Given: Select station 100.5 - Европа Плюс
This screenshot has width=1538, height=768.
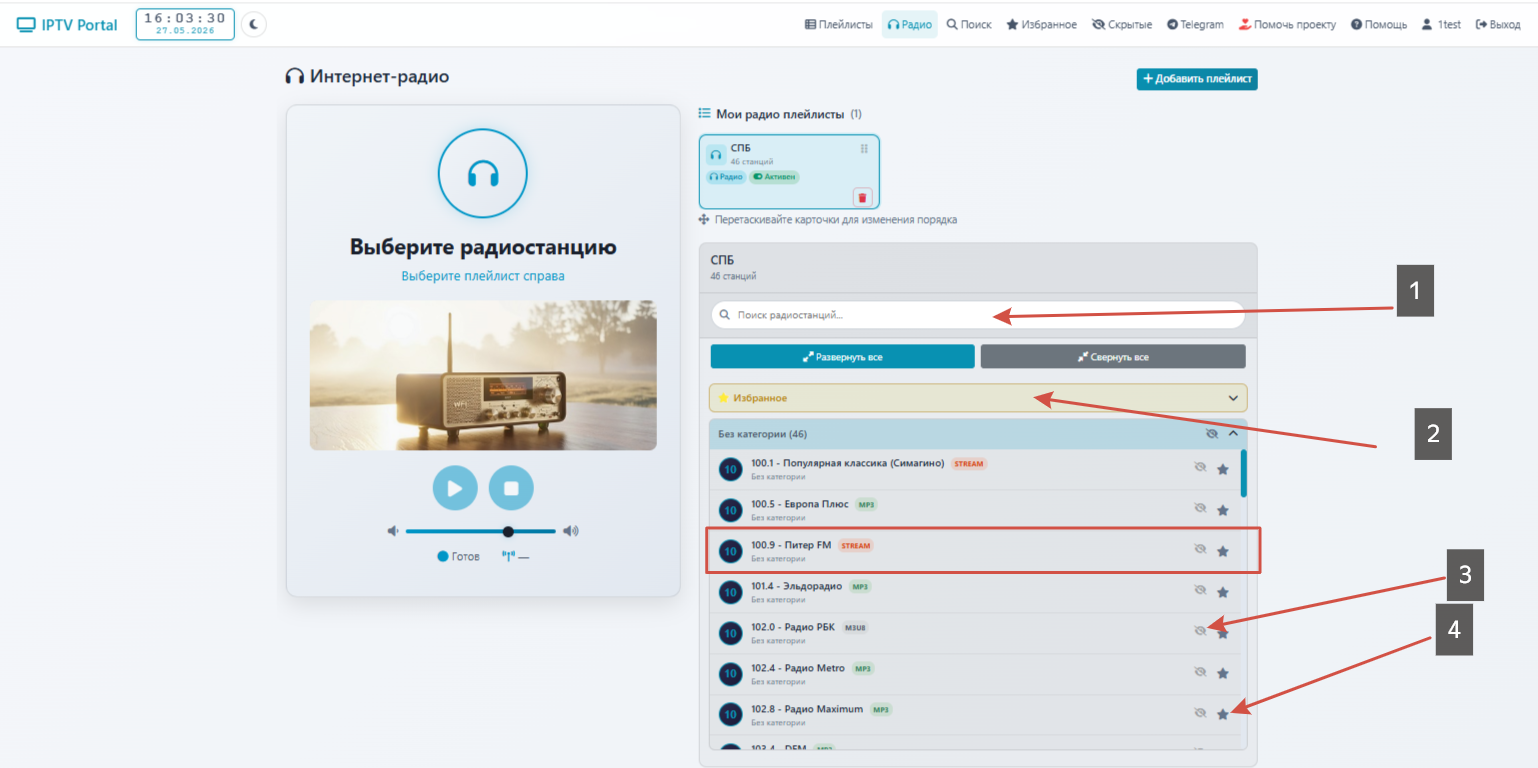Looking at the screenshot, I should coord(975,510).
